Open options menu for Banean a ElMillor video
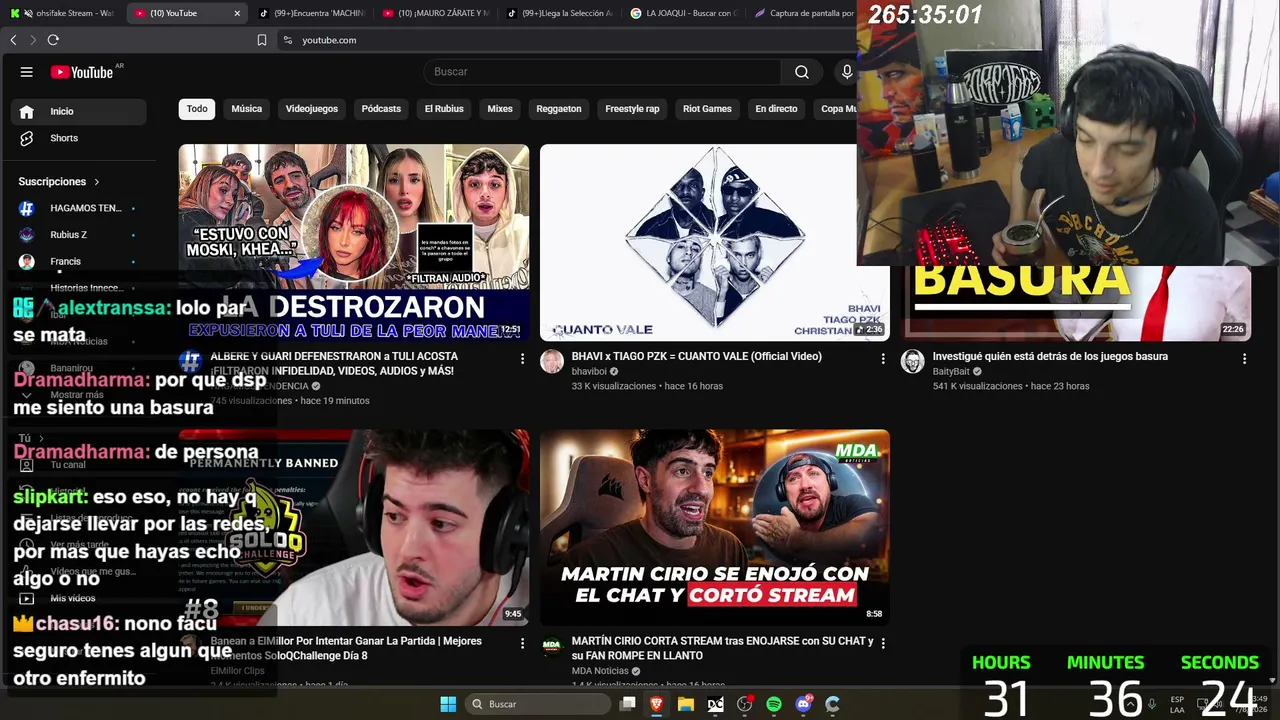This screenshot has height=720, width=1280. coord(522,643)
